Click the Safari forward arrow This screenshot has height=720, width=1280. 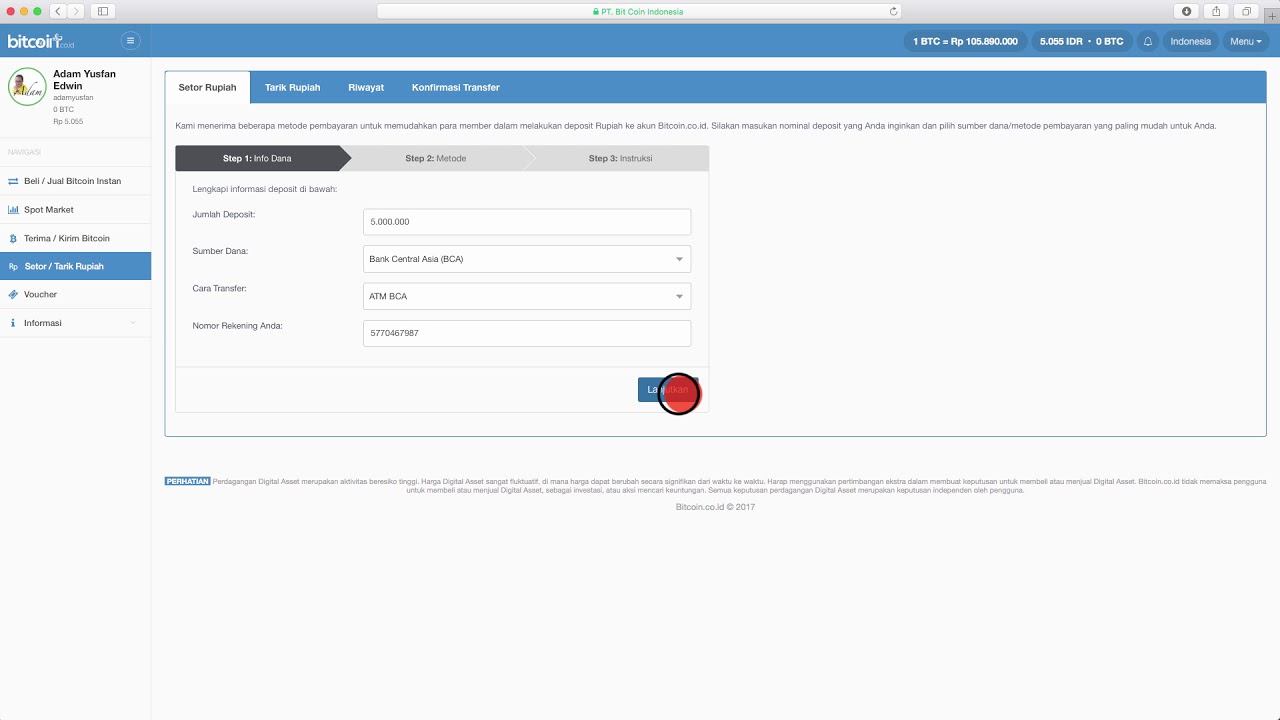tap(76, 11)
